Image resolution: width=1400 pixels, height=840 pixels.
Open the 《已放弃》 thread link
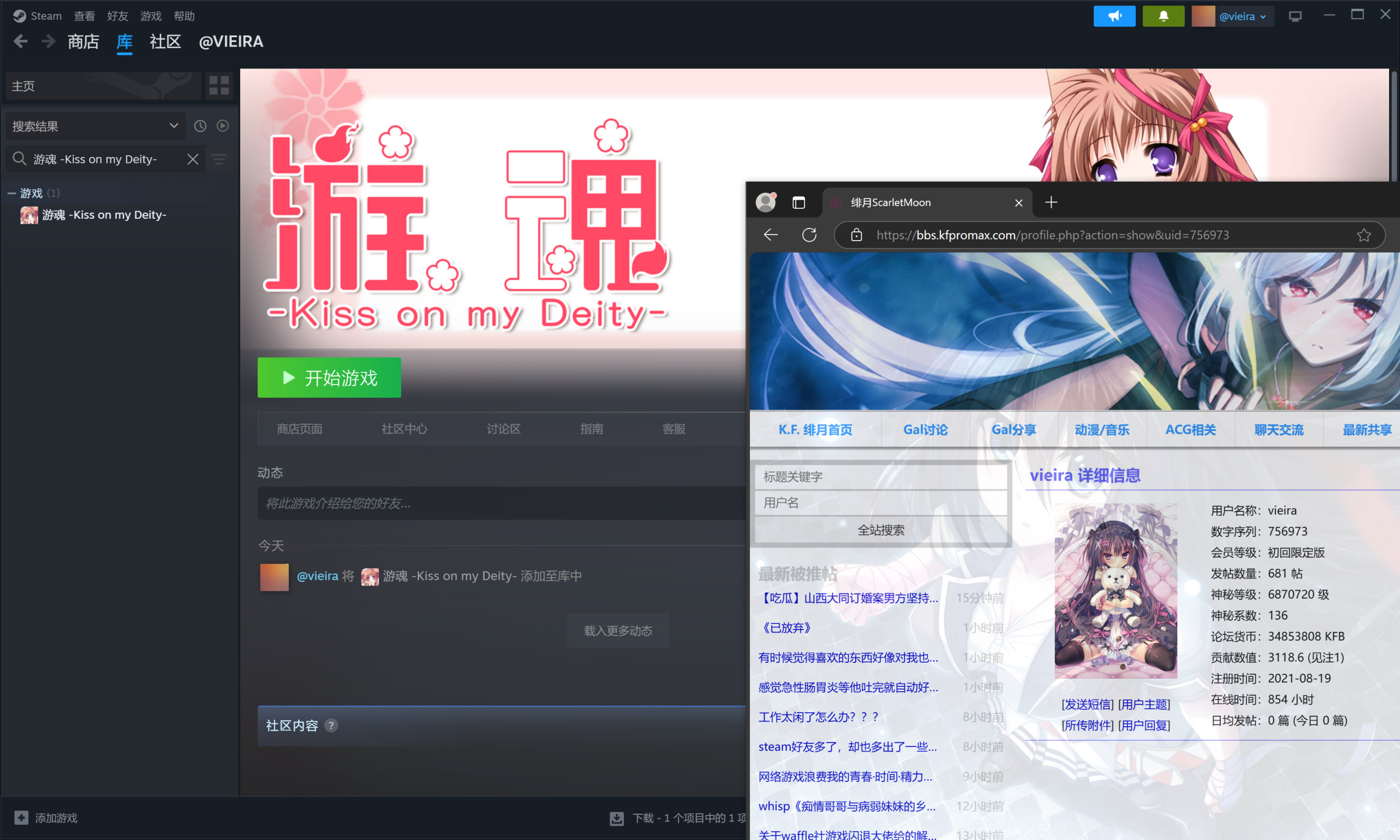point(787,627)
